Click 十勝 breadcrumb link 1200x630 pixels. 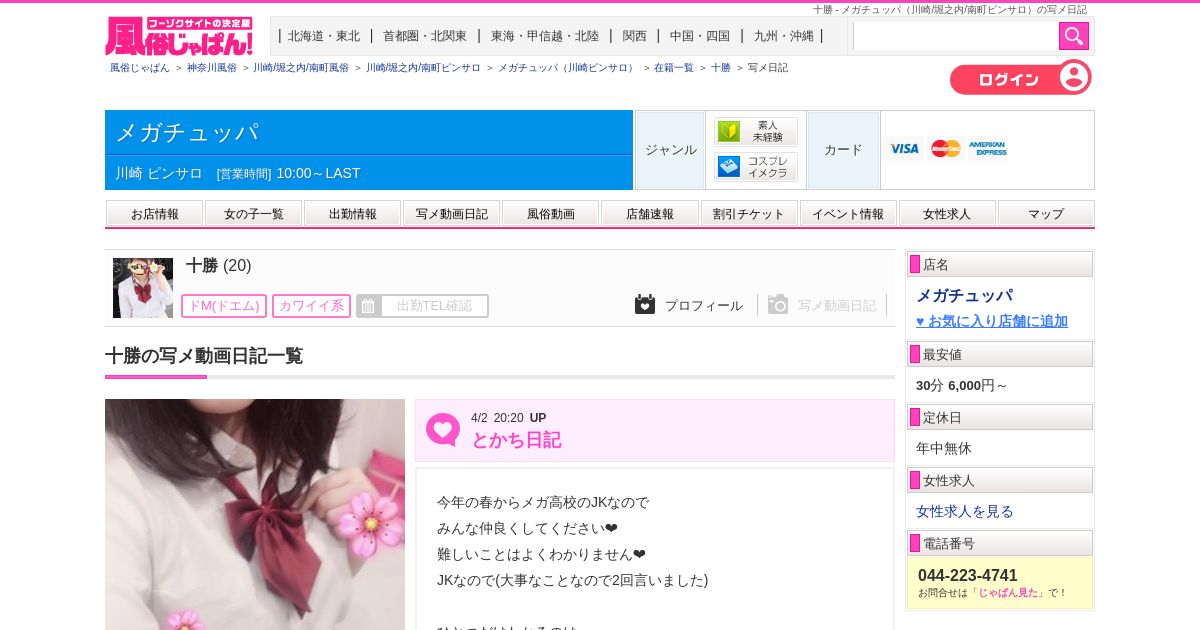point(721,68)
